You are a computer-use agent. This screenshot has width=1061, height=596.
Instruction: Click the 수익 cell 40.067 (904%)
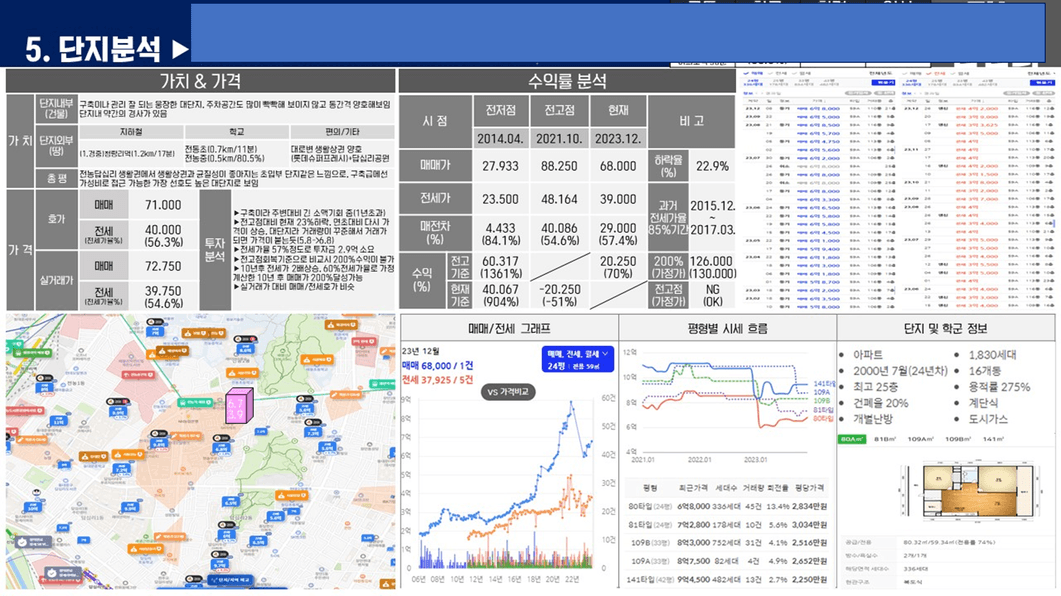pyautogui.click(x=500, y=295)
